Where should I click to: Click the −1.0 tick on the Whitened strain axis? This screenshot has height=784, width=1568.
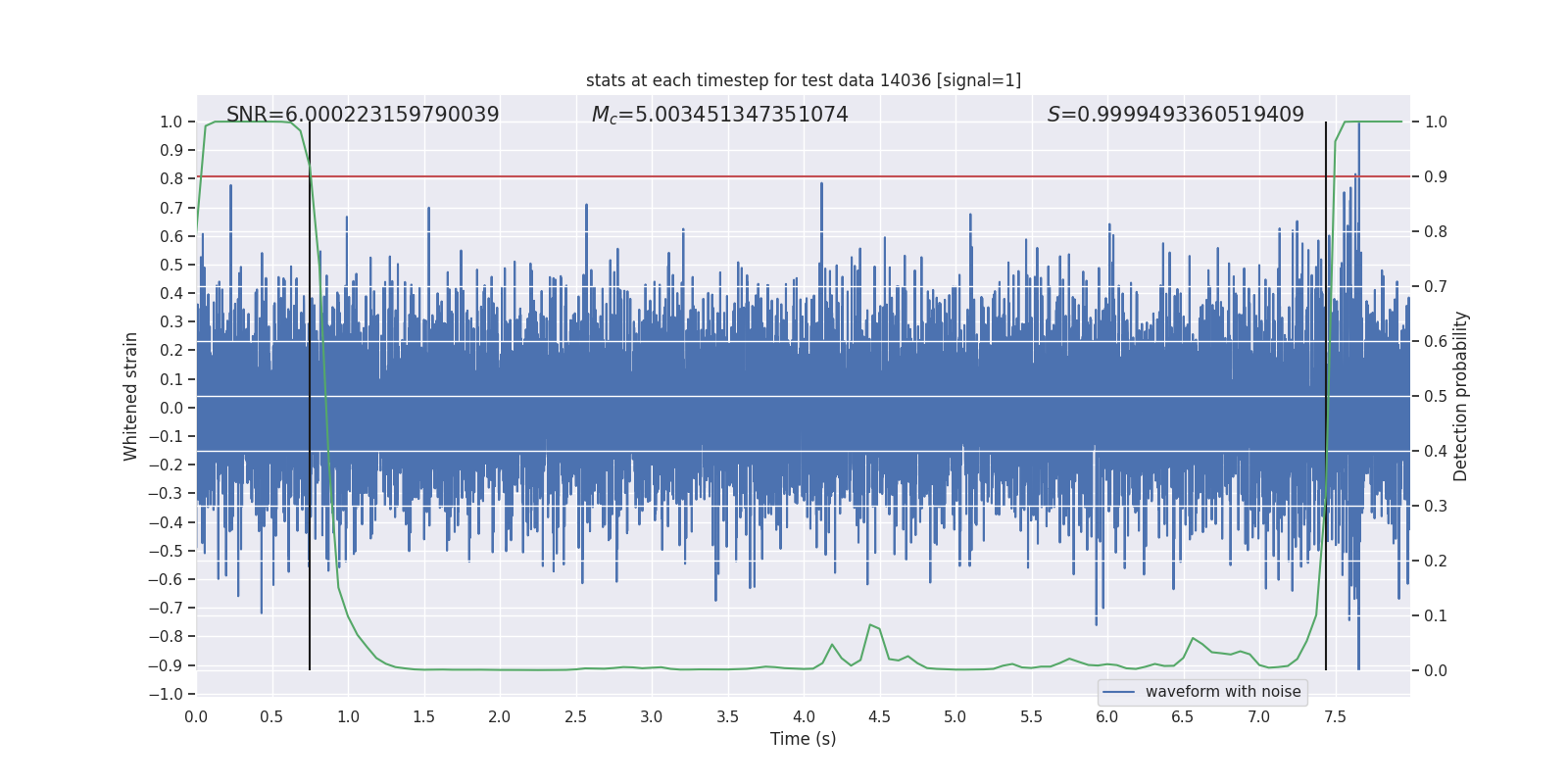[167, 694]
